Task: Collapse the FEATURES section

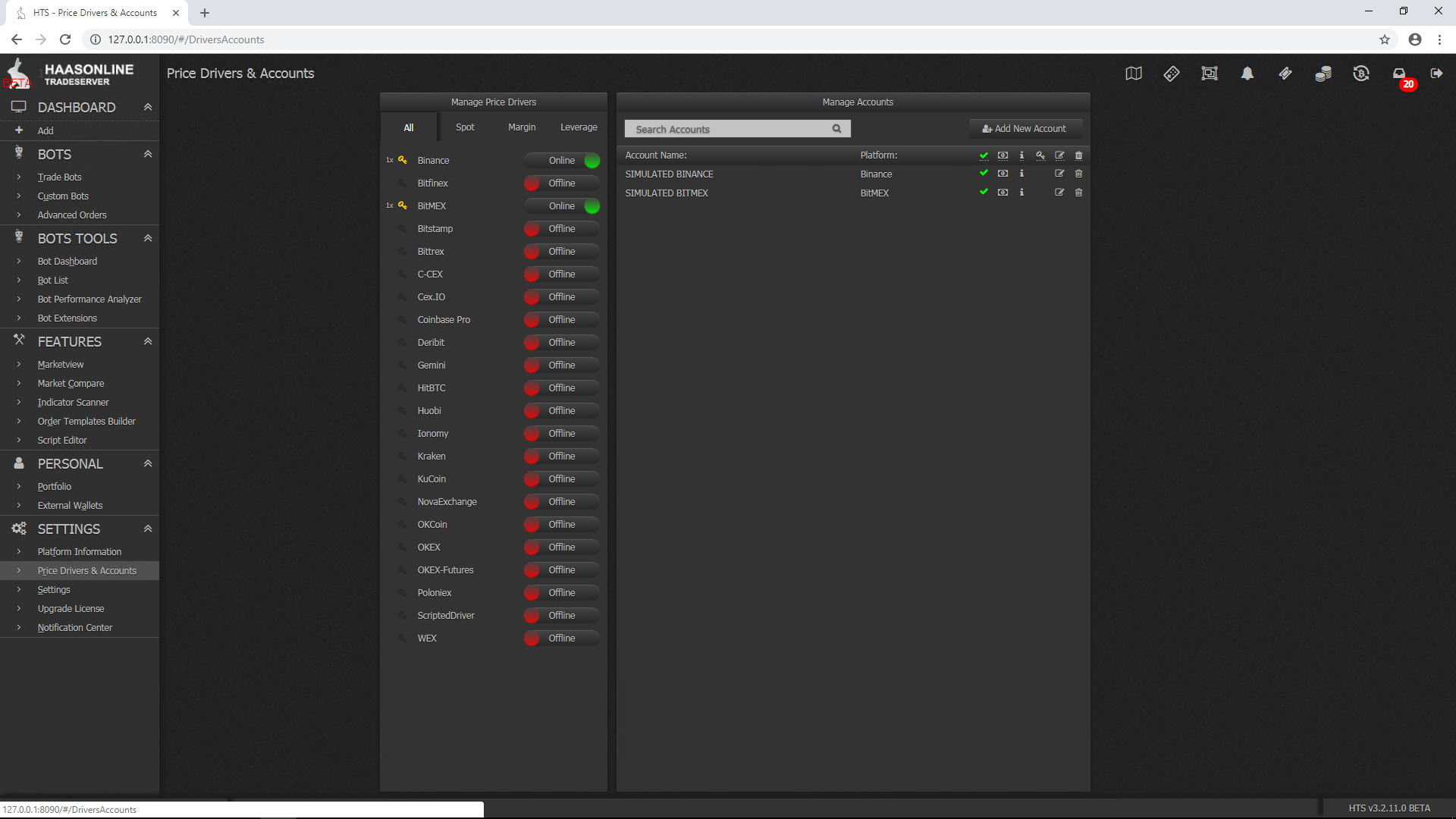Action: [148, 341]
